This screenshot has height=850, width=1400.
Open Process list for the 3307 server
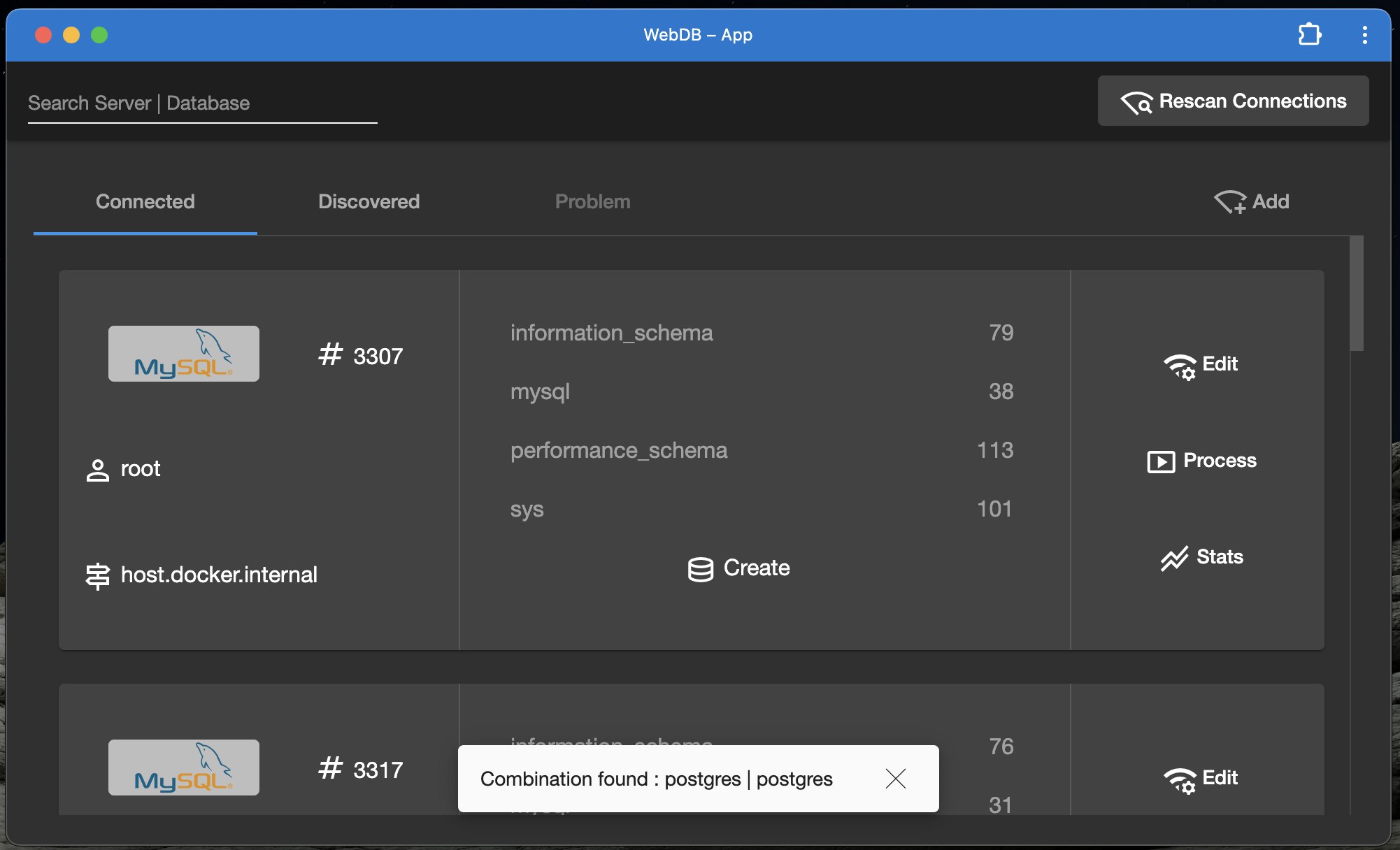pos(1201,461)
